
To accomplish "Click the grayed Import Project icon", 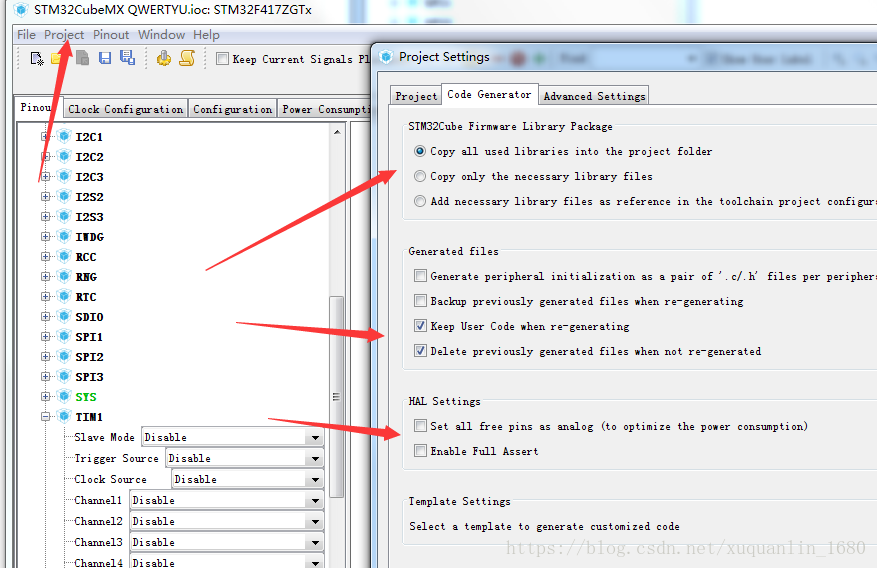I will pos(82,58).
